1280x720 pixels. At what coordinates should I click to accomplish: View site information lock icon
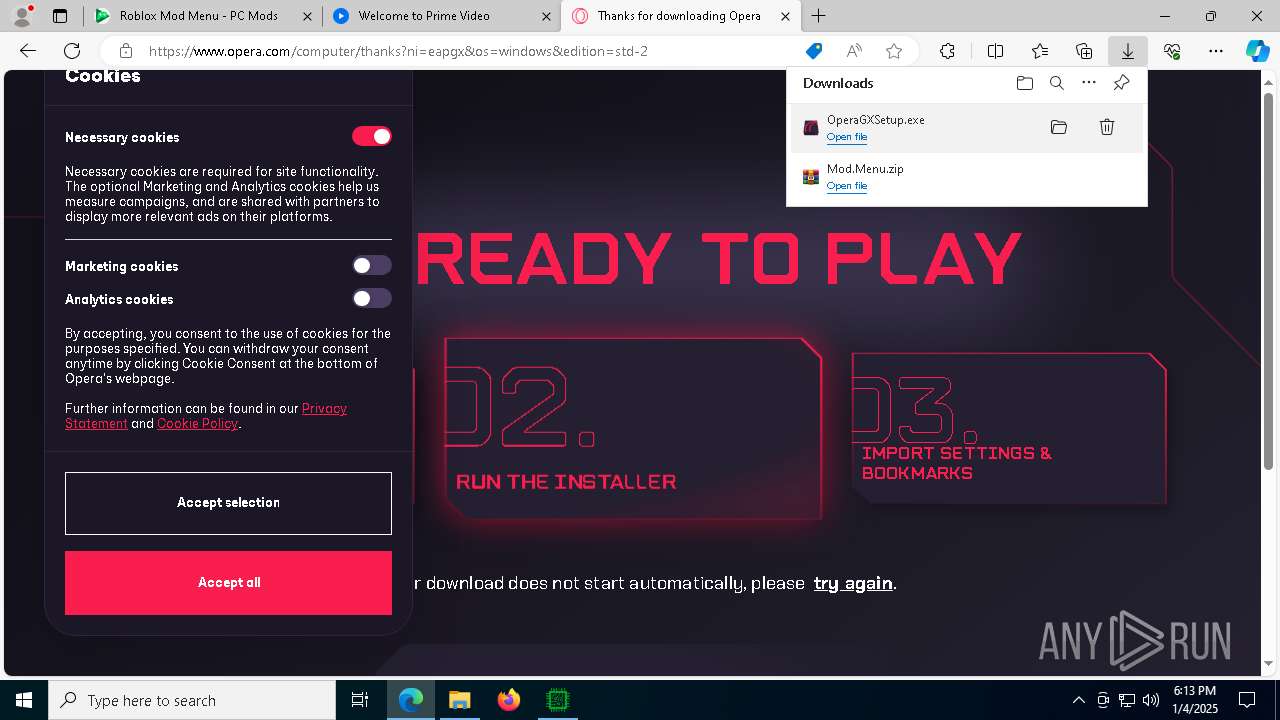pyautogui.click(x=125, y=51)
